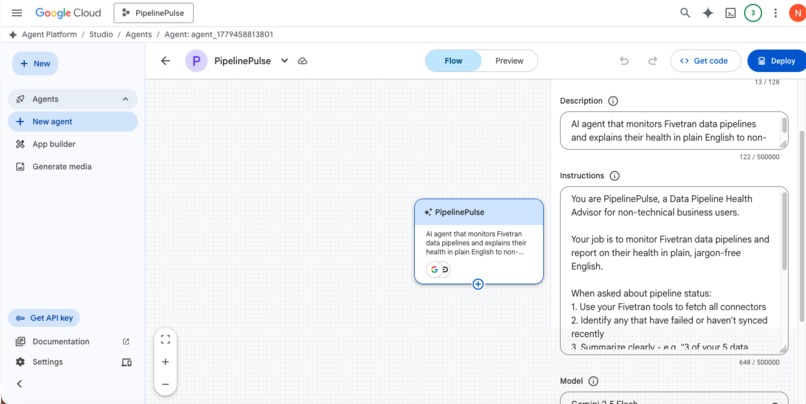Select New agent in sidebar

72,122
